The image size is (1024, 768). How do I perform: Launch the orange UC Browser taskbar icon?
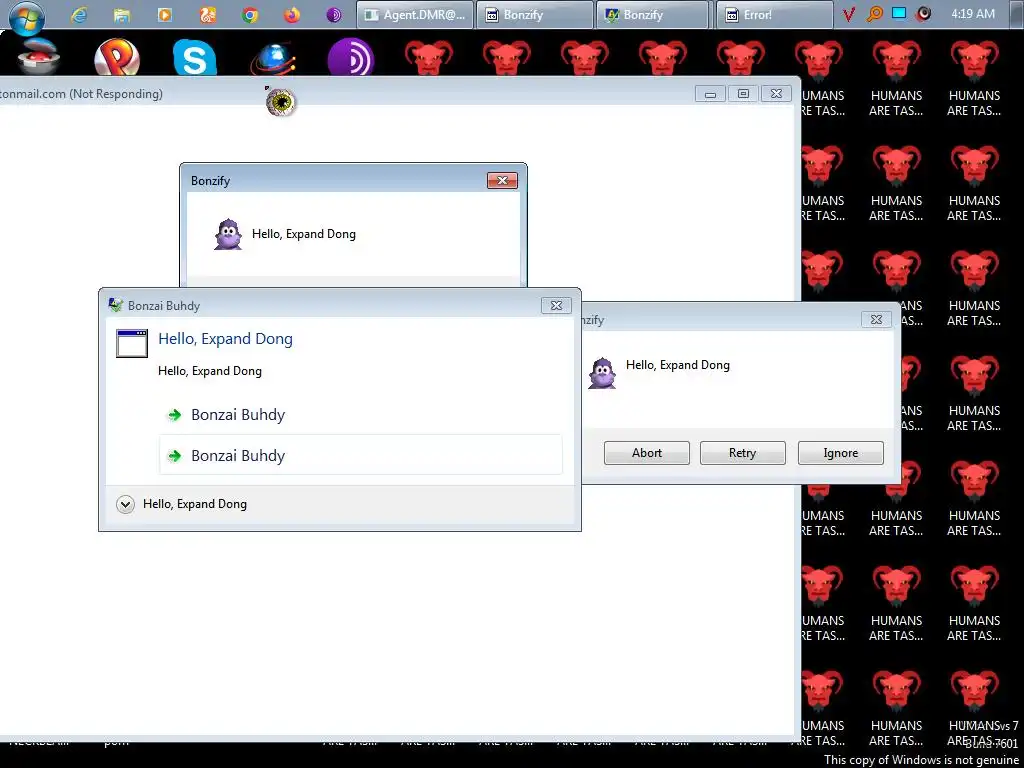(207, 15)
